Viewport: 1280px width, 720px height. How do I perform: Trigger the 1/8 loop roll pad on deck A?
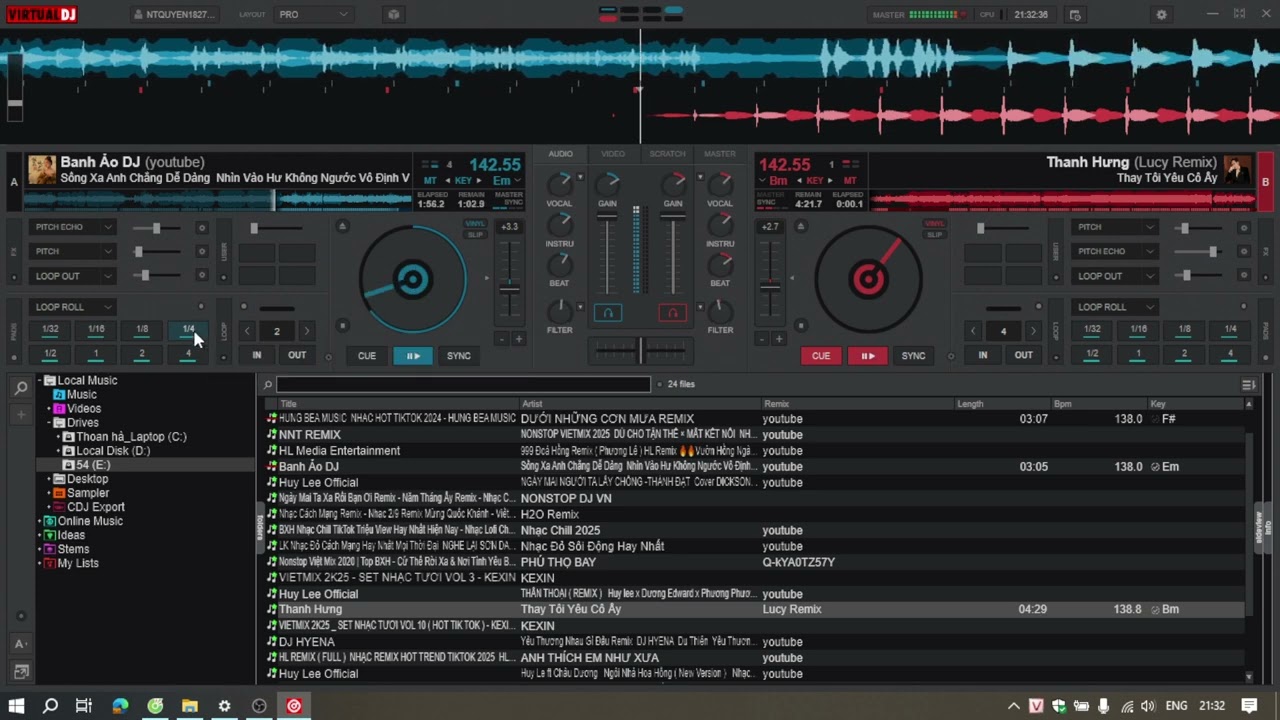[142, 329]
